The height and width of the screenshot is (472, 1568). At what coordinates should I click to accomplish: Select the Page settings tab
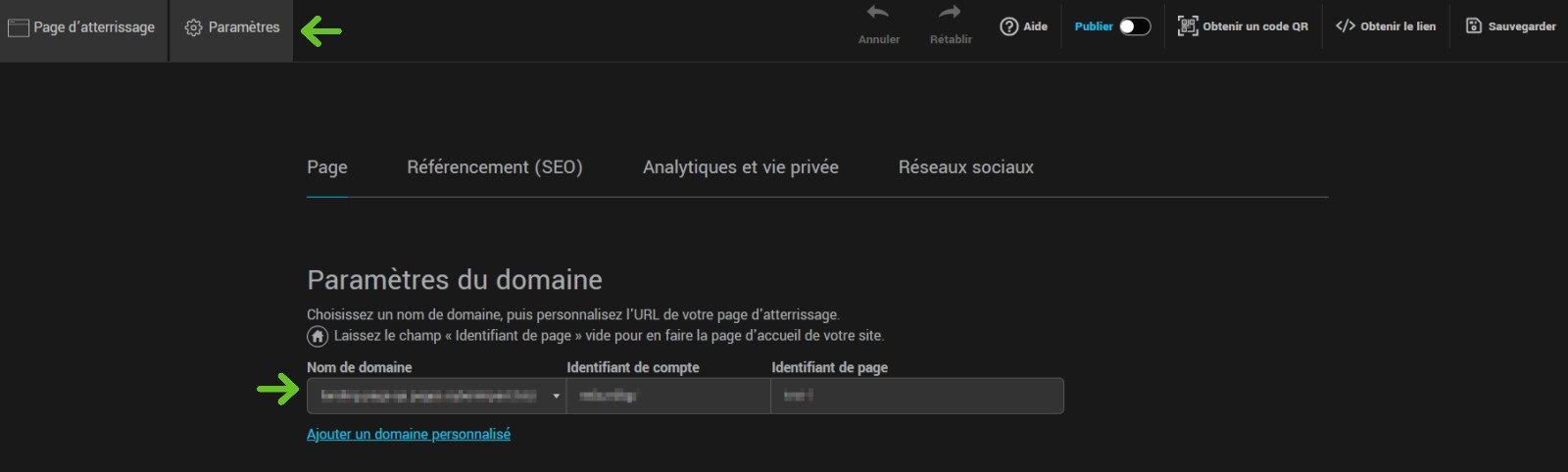point(326,167)
